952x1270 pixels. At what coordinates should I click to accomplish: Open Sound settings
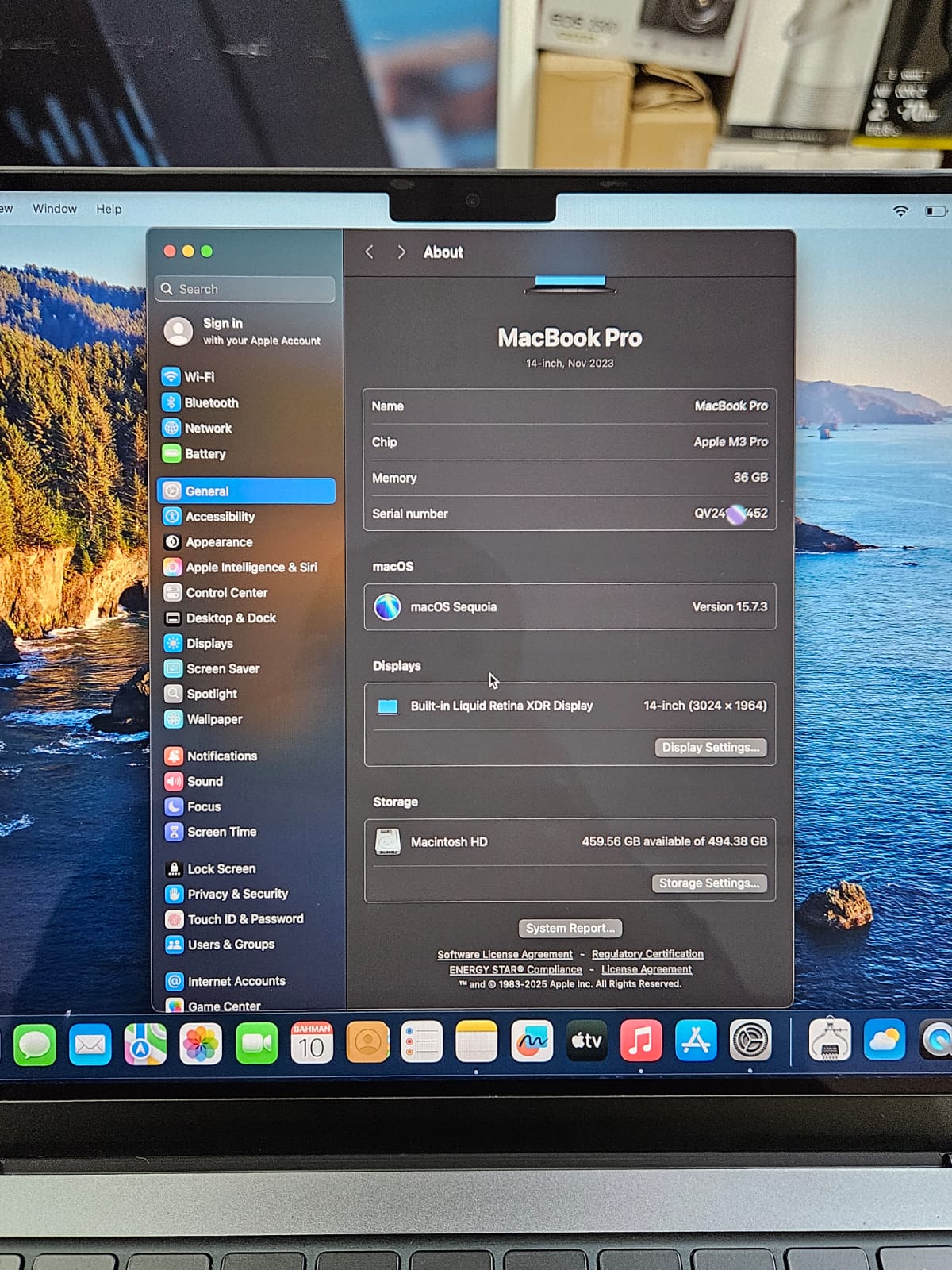point(194,782)
